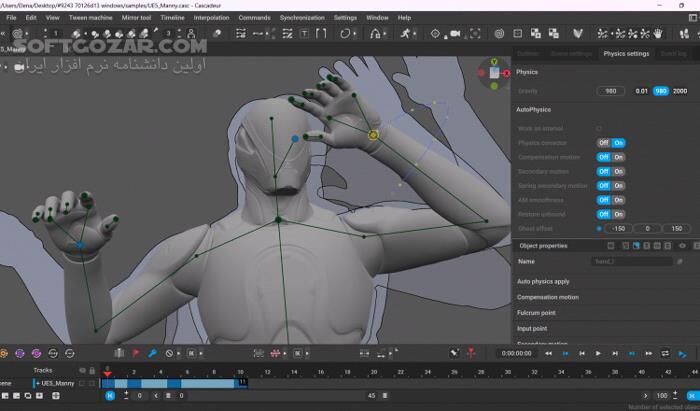Click the red flag icon on timeline toolbar

coord(136,353)
